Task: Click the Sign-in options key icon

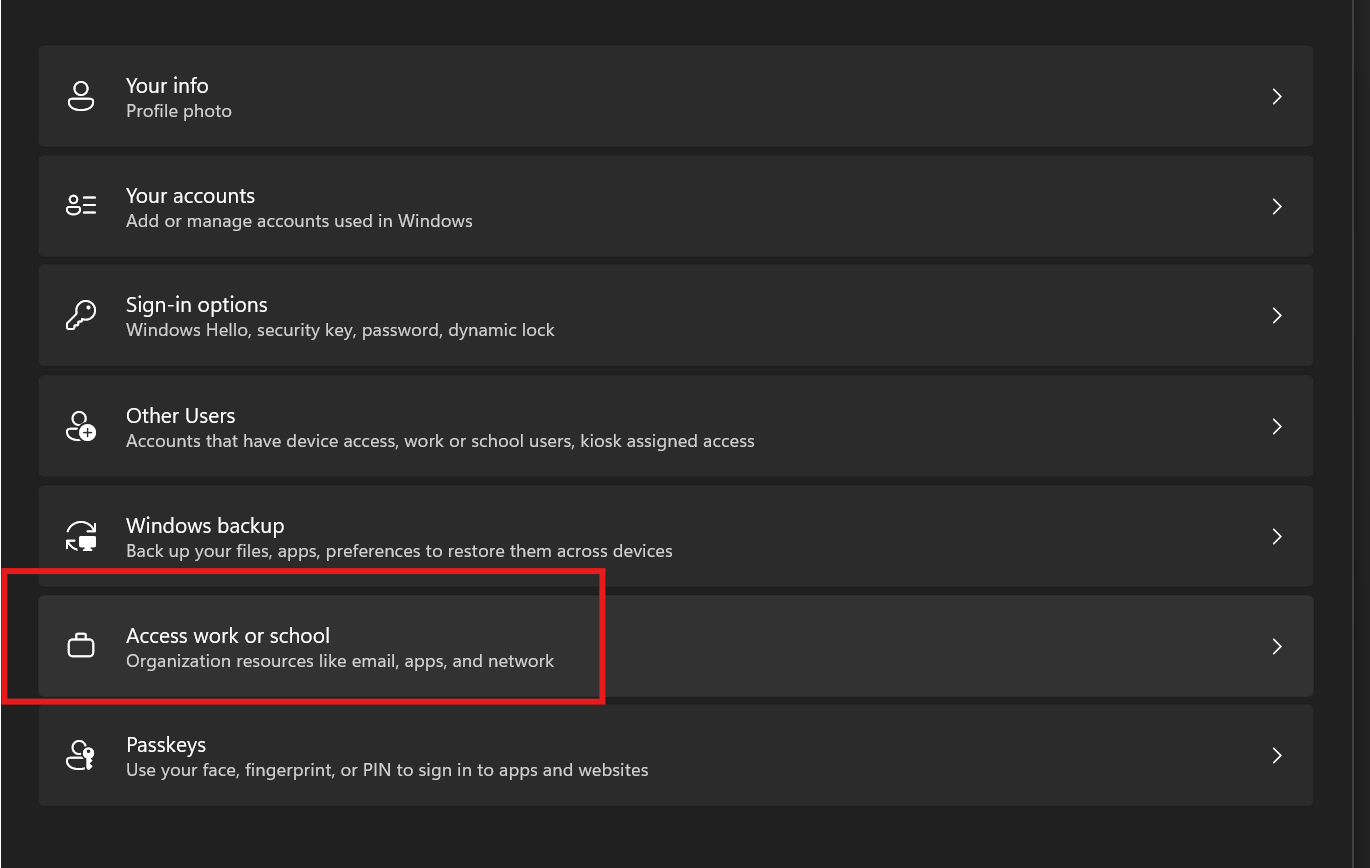Action: pos(81,316)
